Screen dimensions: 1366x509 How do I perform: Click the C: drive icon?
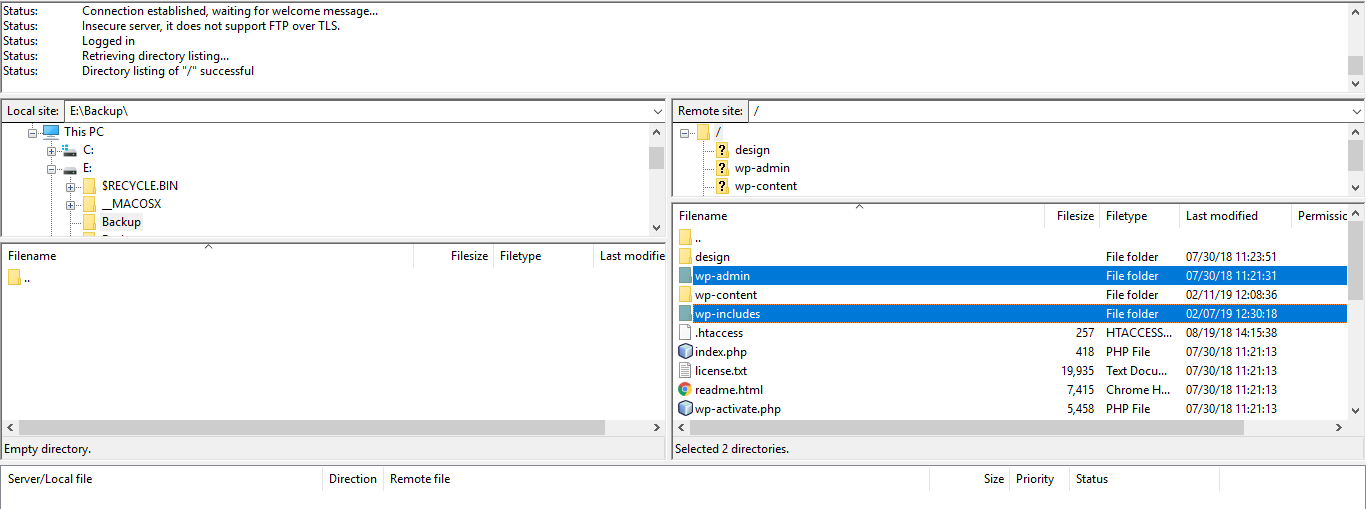69,150
